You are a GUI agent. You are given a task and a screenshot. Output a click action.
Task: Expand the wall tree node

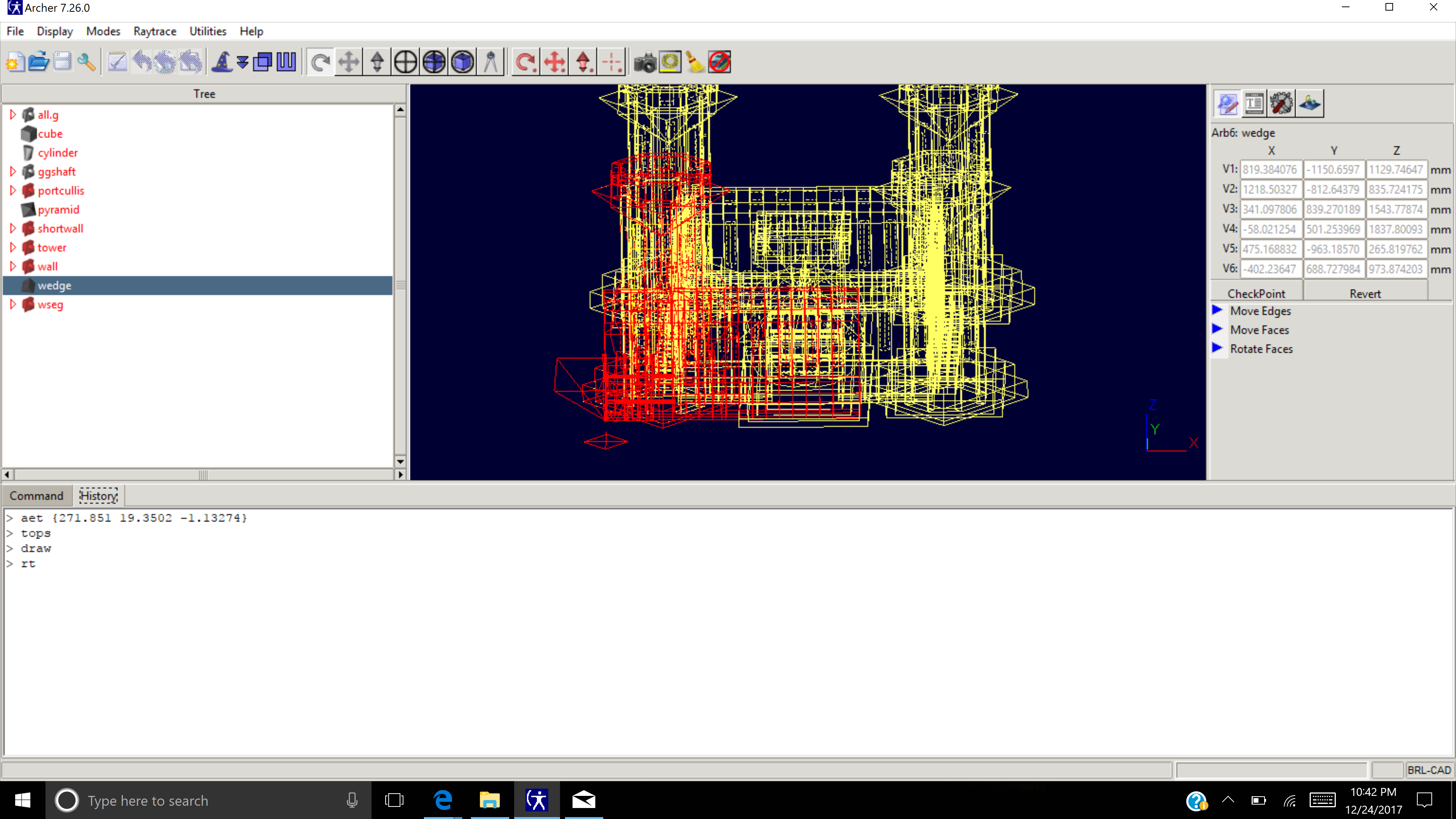point(13,266)
